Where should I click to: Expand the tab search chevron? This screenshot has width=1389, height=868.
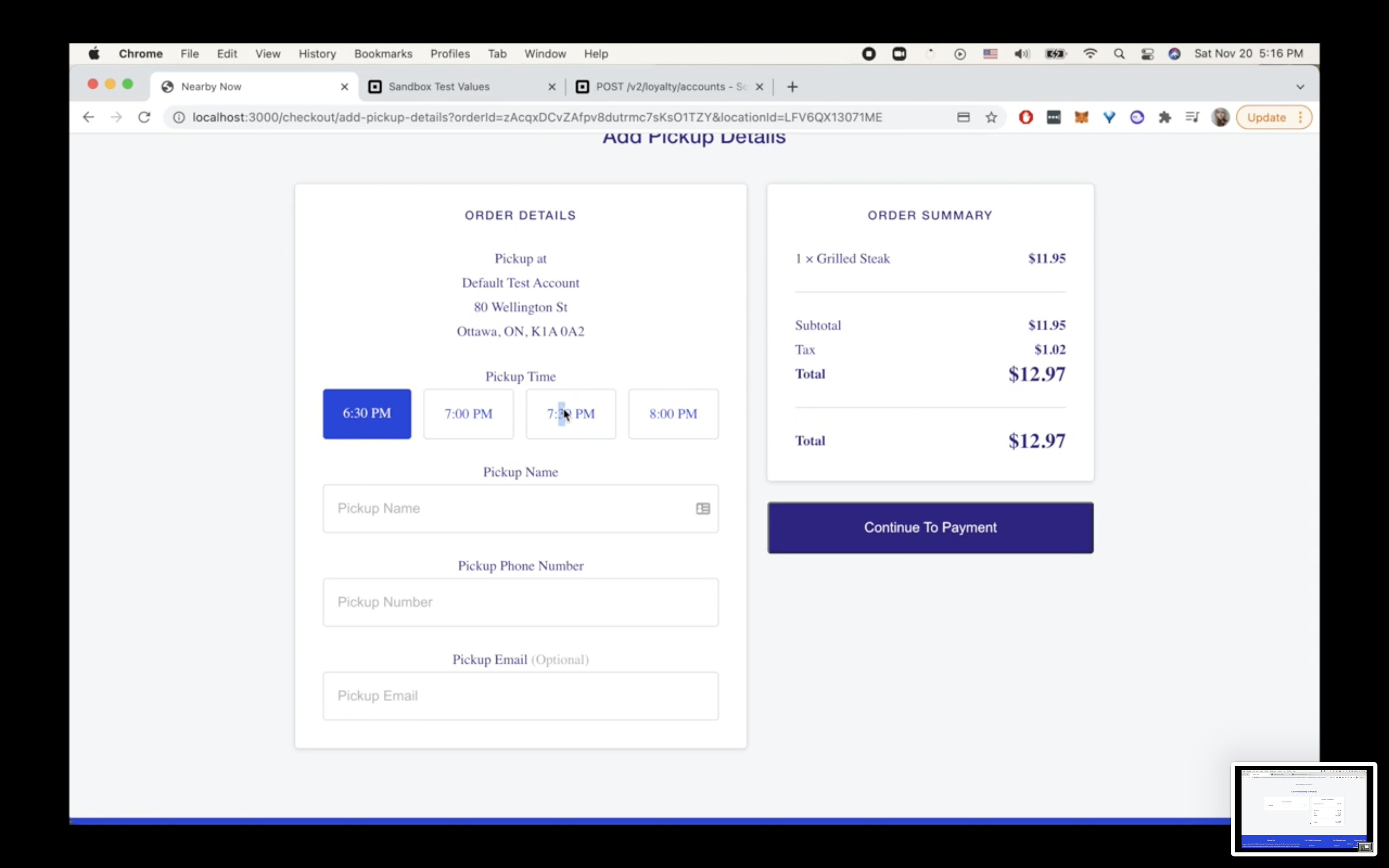tap(1300, 87)
